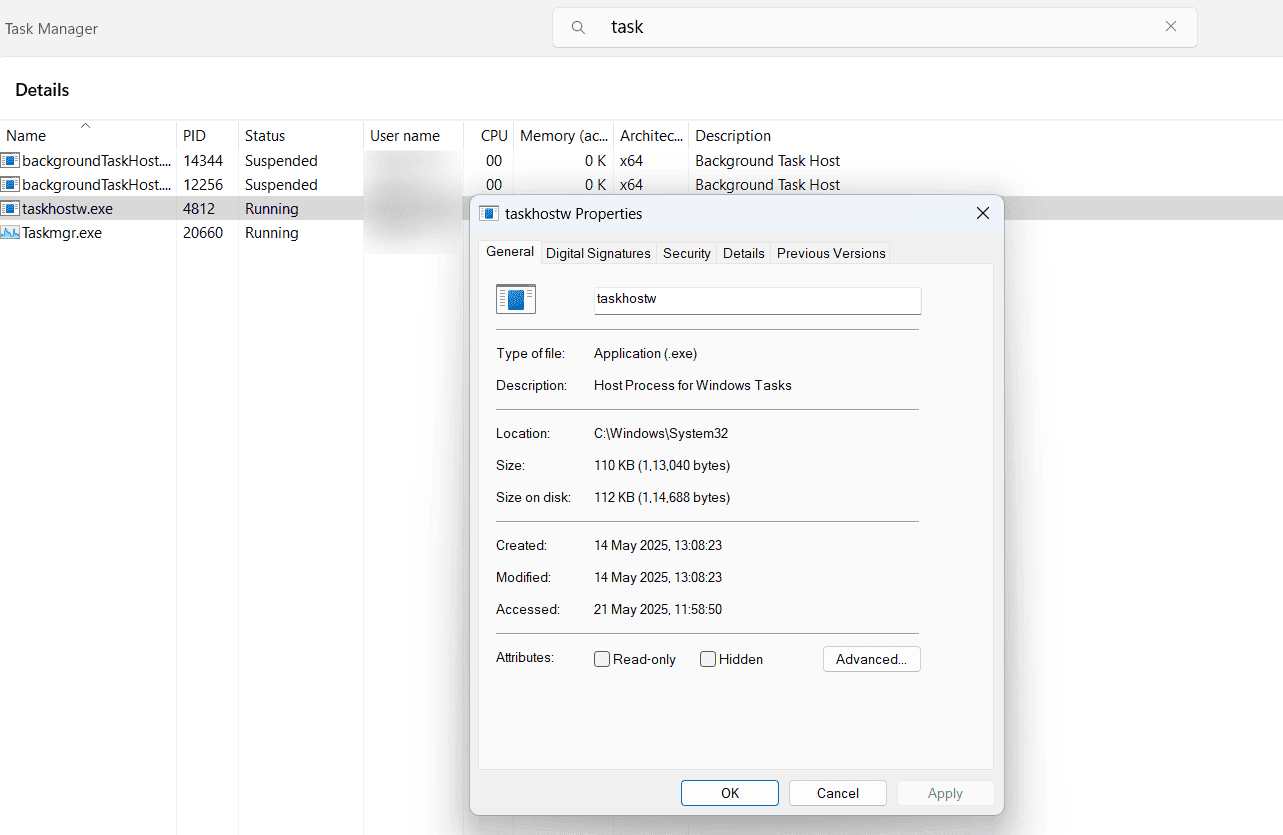Click the x64 architecture cell for PID 12256

pyautogui.click(x=631, y=185)
